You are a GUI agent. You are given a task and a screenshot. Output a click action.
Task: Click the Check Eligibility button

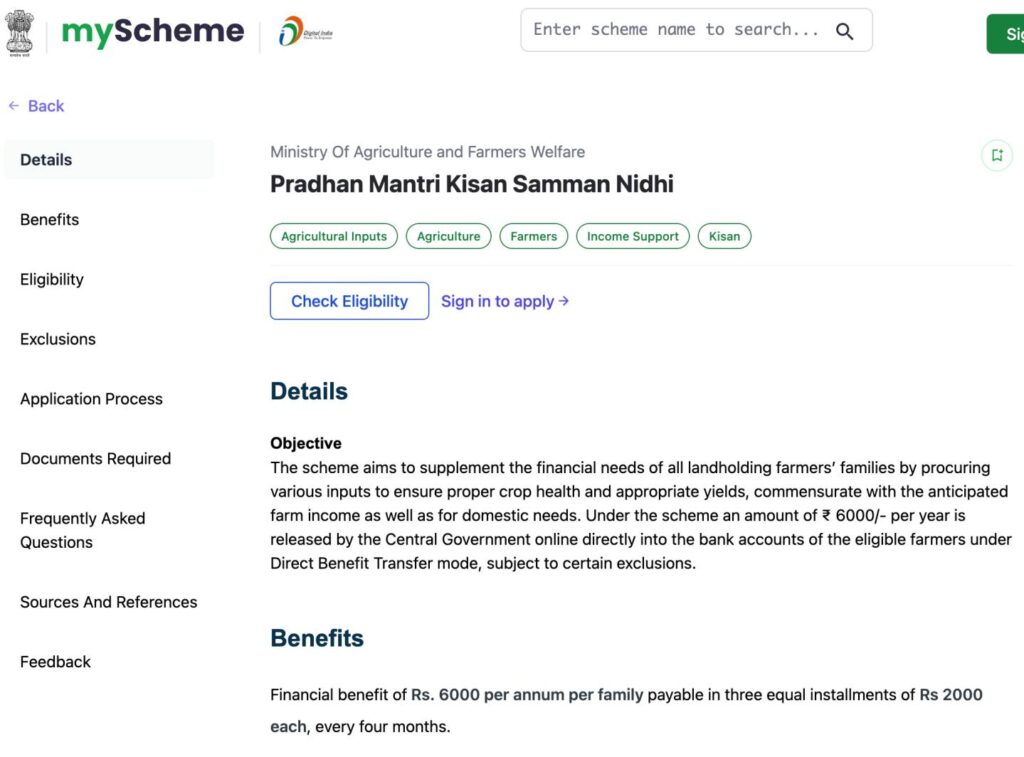(x=349, y=301)
